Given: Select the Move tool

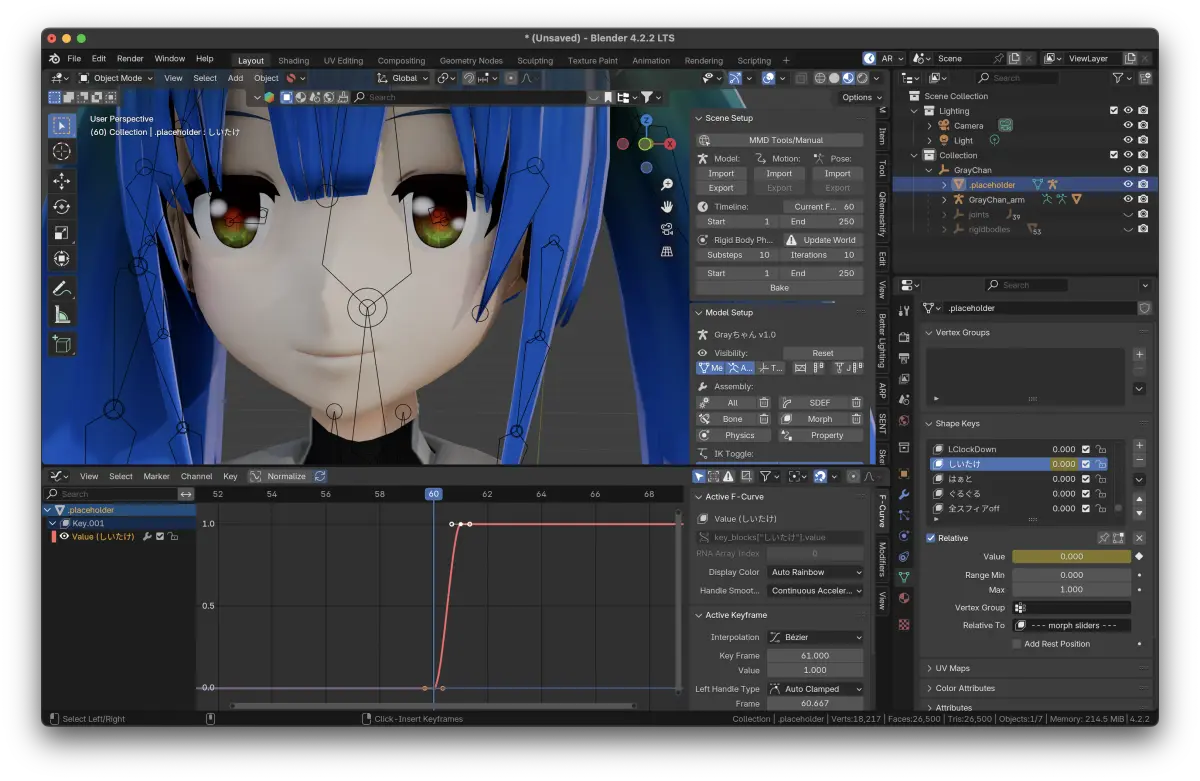Looking at the screenshot, I should [x=62, y=181].
